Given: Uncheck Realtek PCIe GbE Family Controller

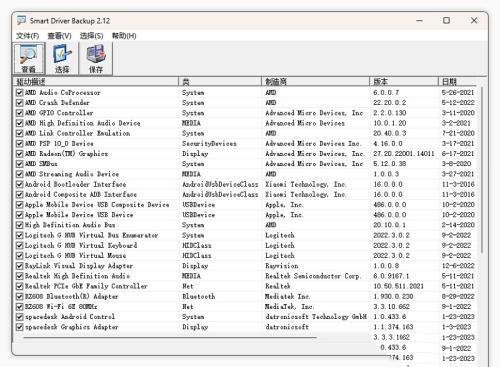Looking at the screenshot, I should point(20,286).
